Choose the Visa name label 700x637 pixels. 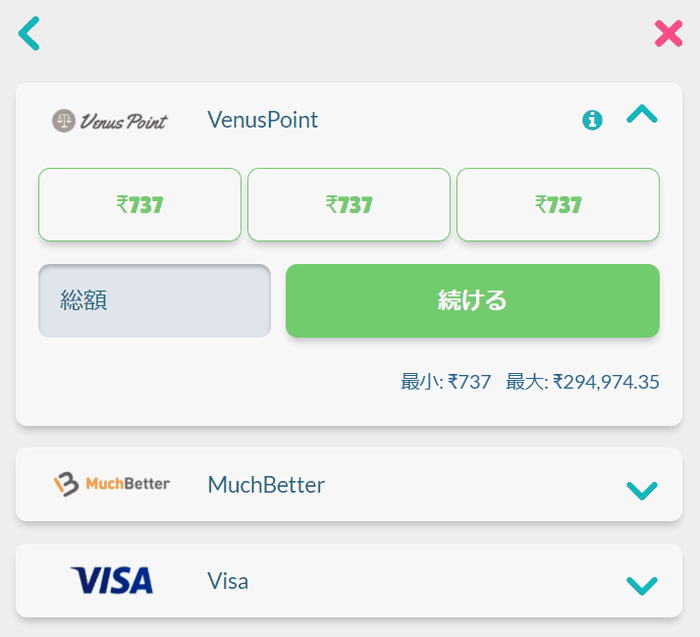[x=228, y=581]
